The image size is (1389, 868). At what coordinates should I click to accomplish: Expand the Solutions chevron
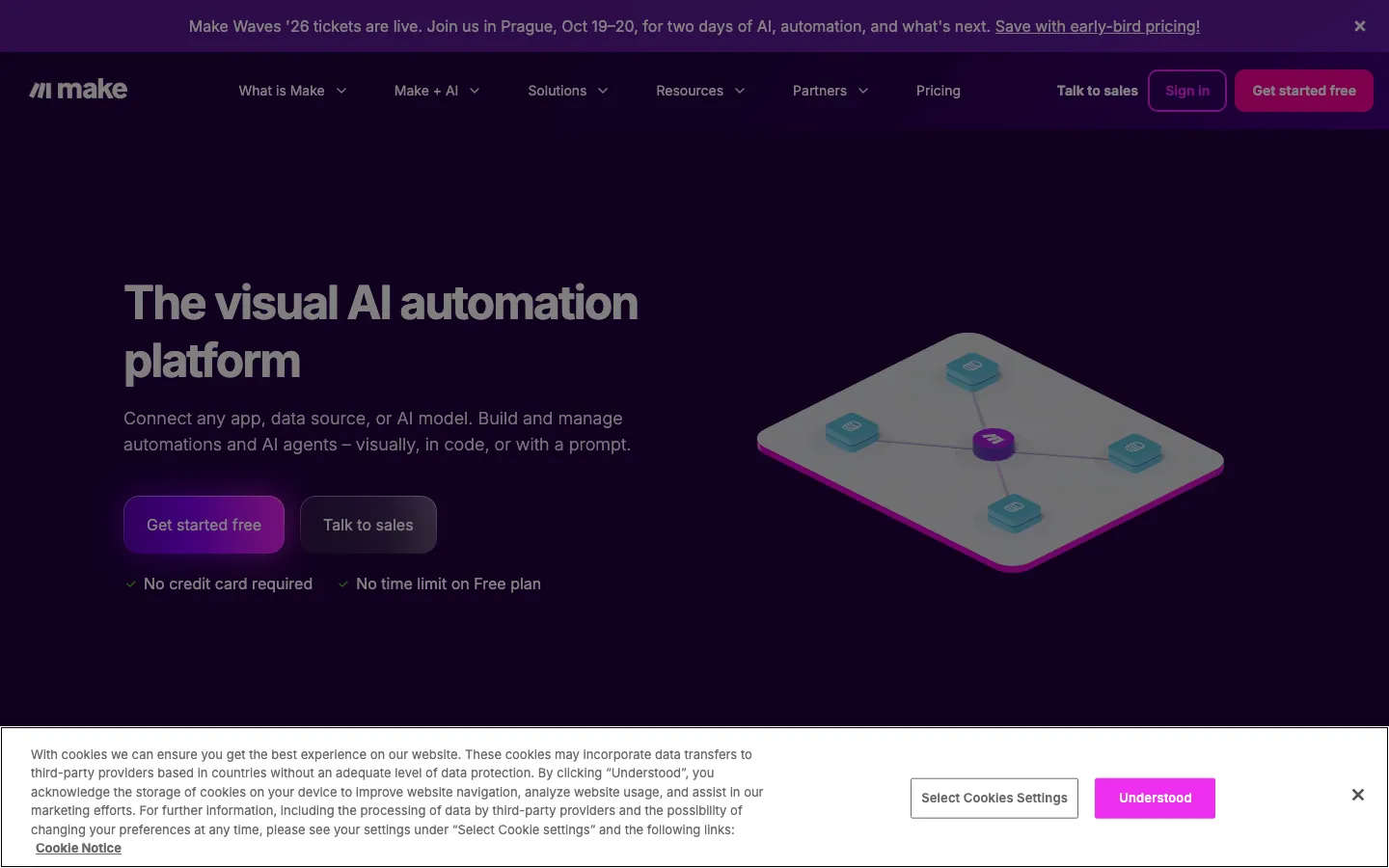(x=603, y=91)
